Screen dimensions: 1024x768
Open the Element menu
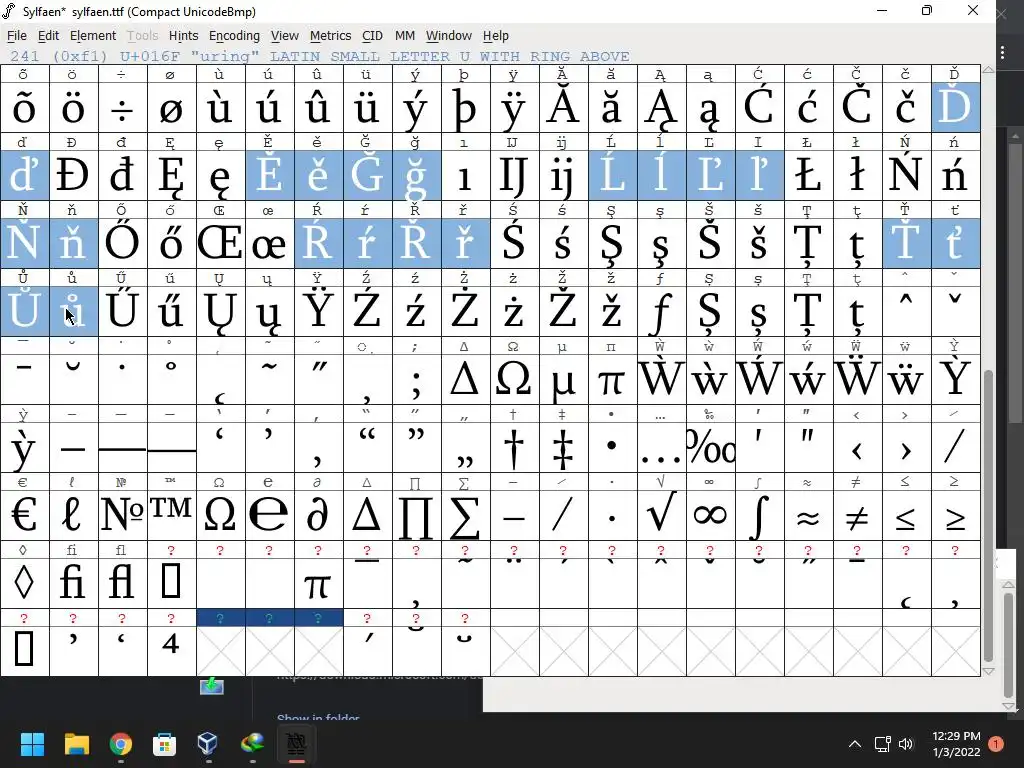[93, 36]
